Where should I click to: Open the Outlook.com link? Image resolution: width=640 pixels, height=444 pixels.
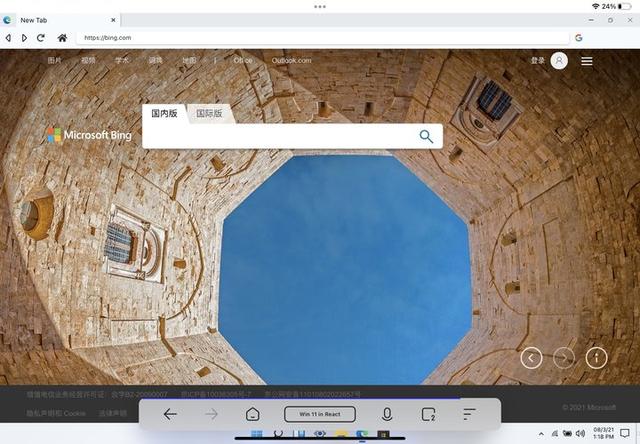[x=291, y=61]
